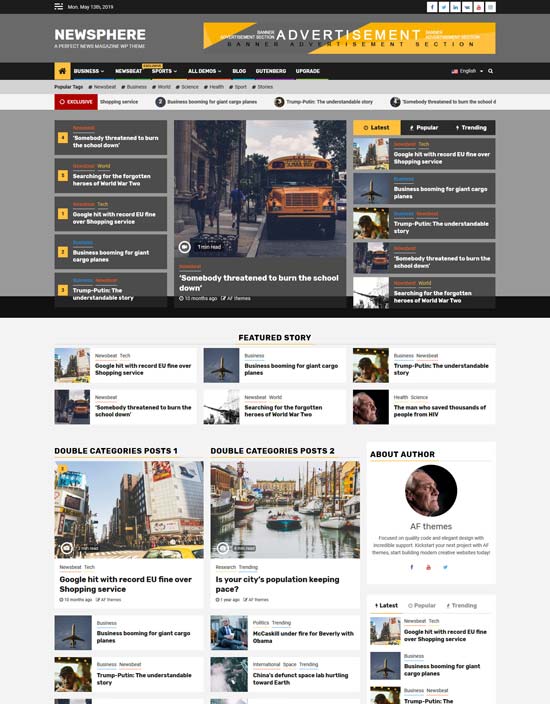Screen dimensions: 550x704
Task: Go to the home icon in the navigation bar
Action: point(62,71)
